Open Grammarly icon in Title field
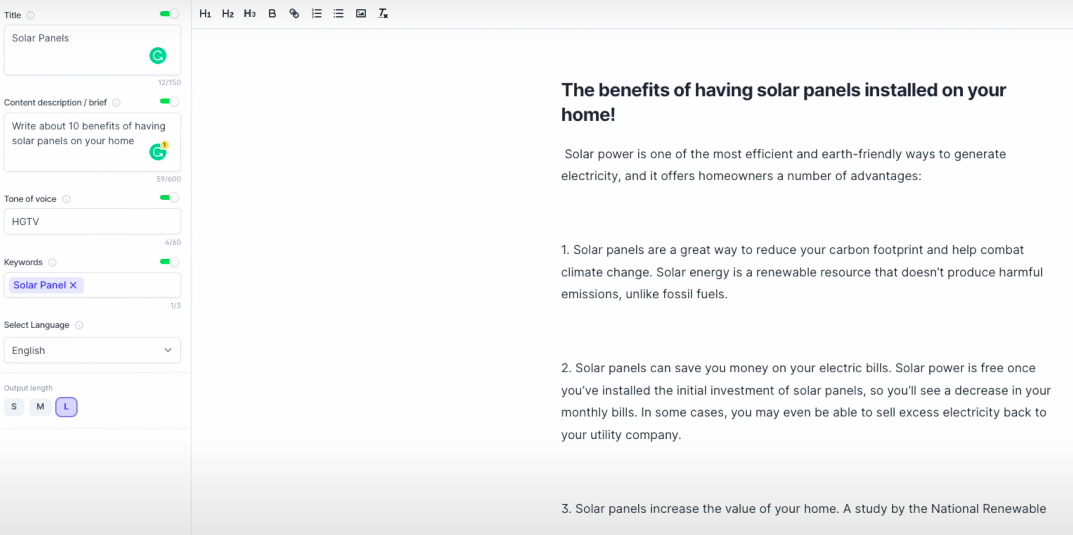The height and width of the screenshot is (535, 1073). (158, 56)
